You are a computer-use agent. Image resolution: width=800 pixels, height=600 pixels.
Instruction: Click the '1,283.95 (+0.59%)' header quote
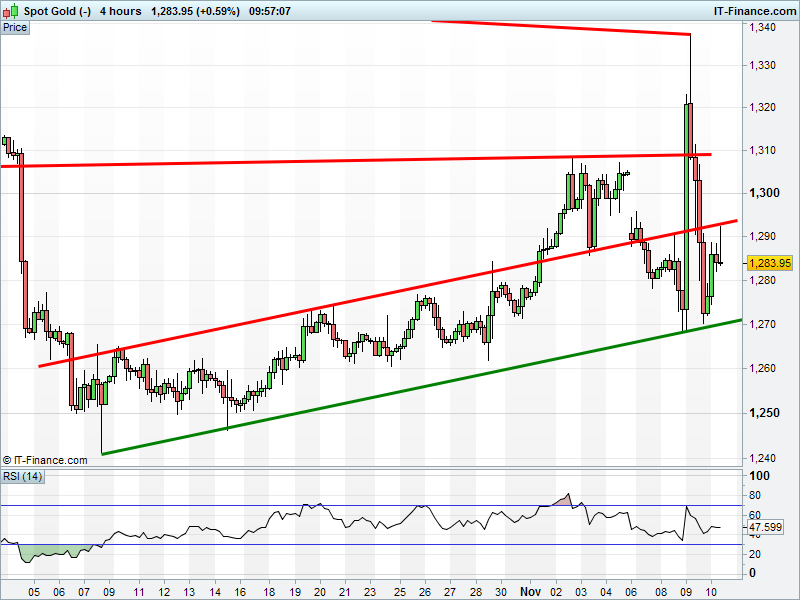[x=195, y=11]
